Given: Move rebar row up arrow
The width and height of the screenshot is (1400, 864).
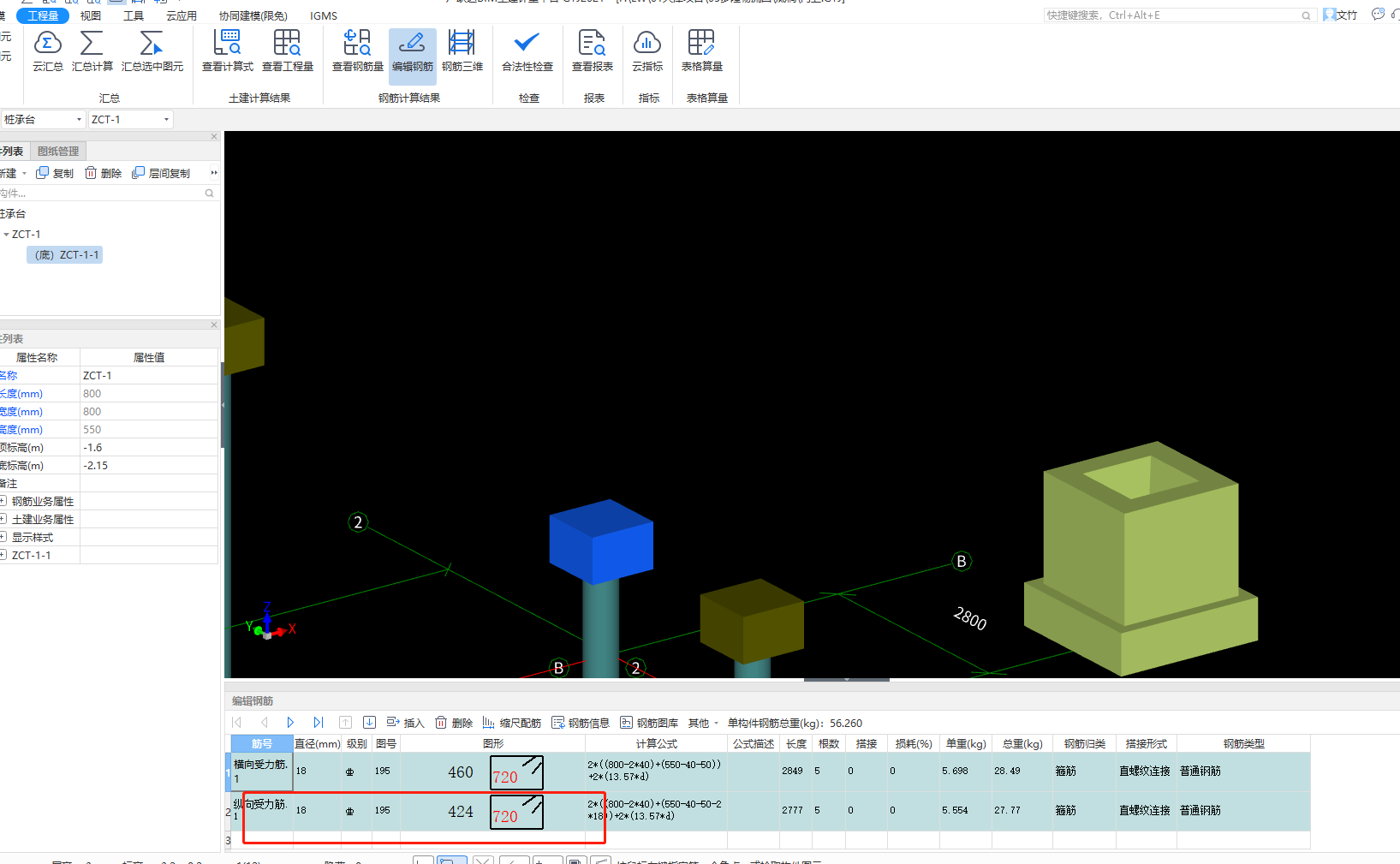Looking at the screenshot, I should tap(345, 723).
